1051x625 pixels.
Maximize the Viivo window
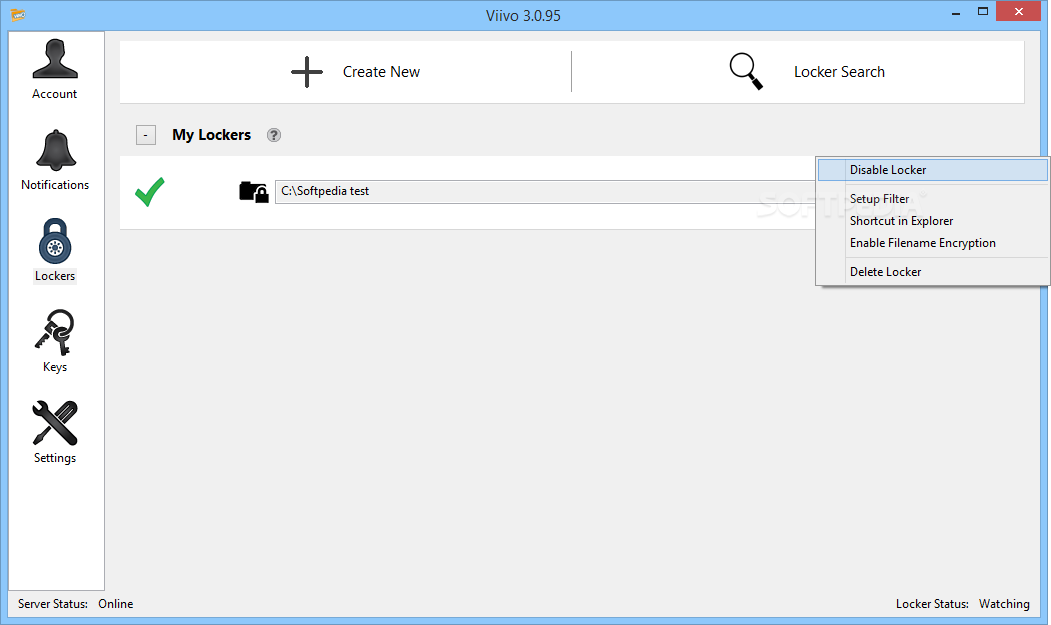(983, 12)
